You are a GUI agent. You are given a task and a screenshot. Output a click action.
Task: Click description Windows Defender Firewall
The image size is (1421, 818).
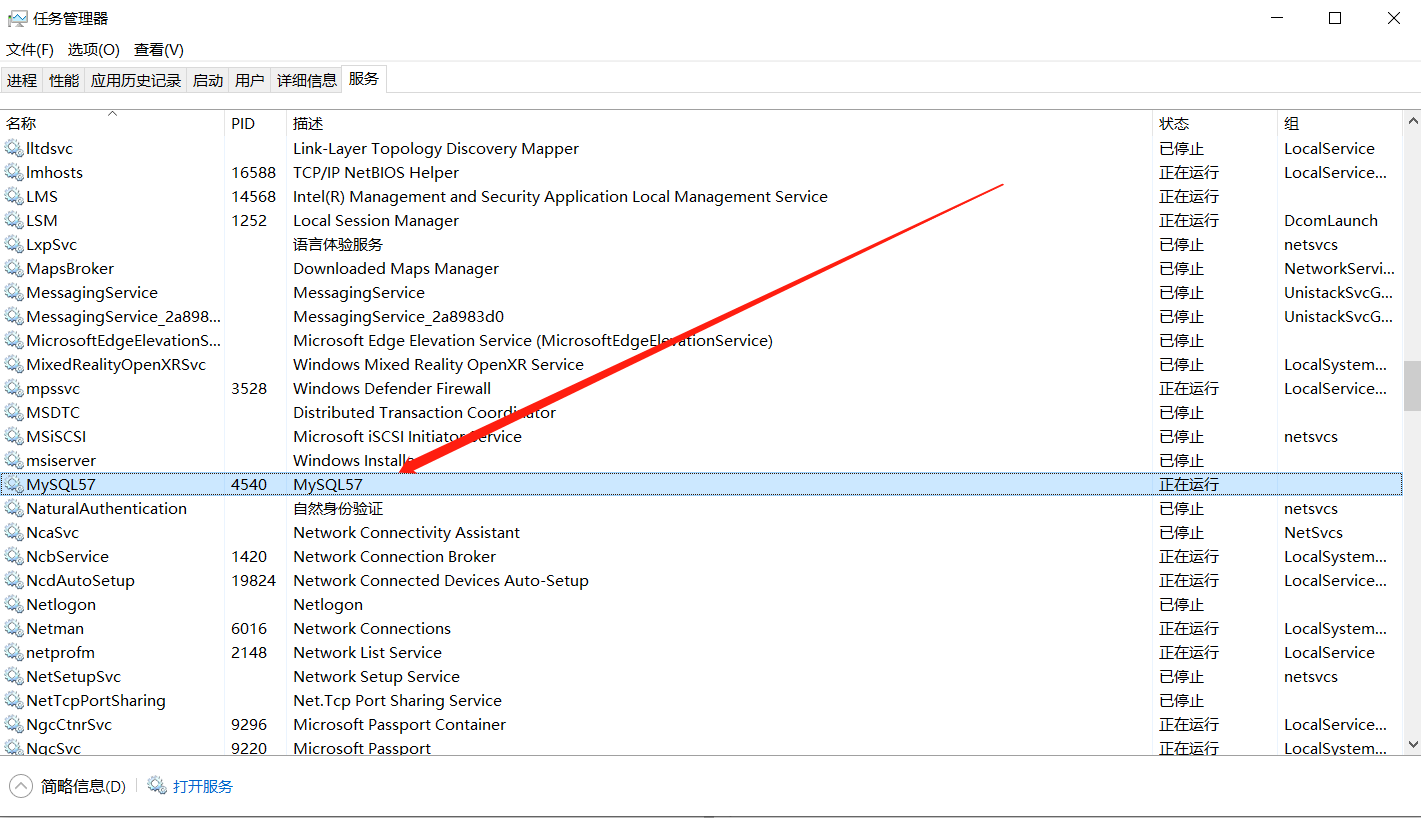[392, 388]
